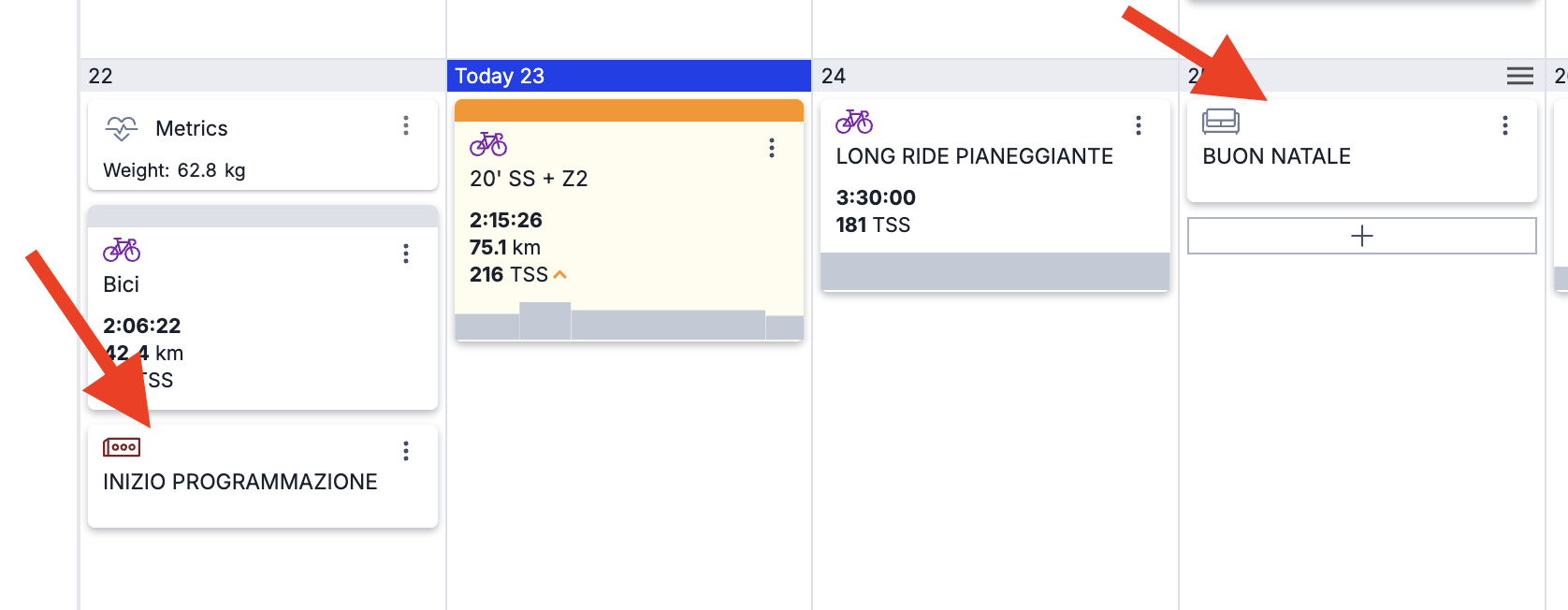Click the bike icon on LONG RIDE PIANEGGIANTE
Image resolution: width=1568 pixels, height=610 pixels.
point(854,122)
